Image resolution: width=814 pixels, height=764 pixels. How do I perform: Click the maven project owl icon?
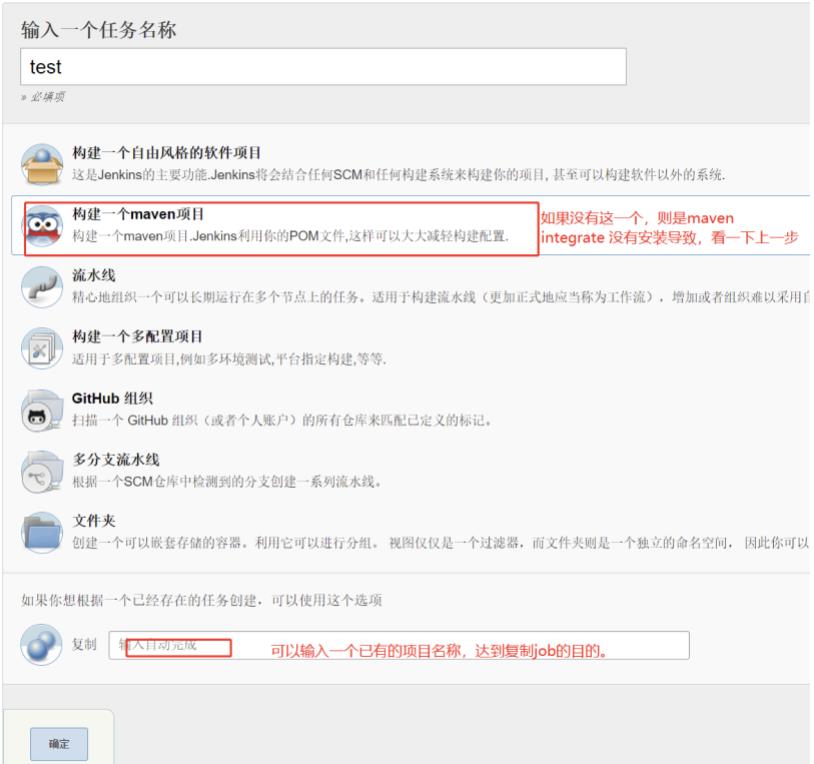click(42, 226)
